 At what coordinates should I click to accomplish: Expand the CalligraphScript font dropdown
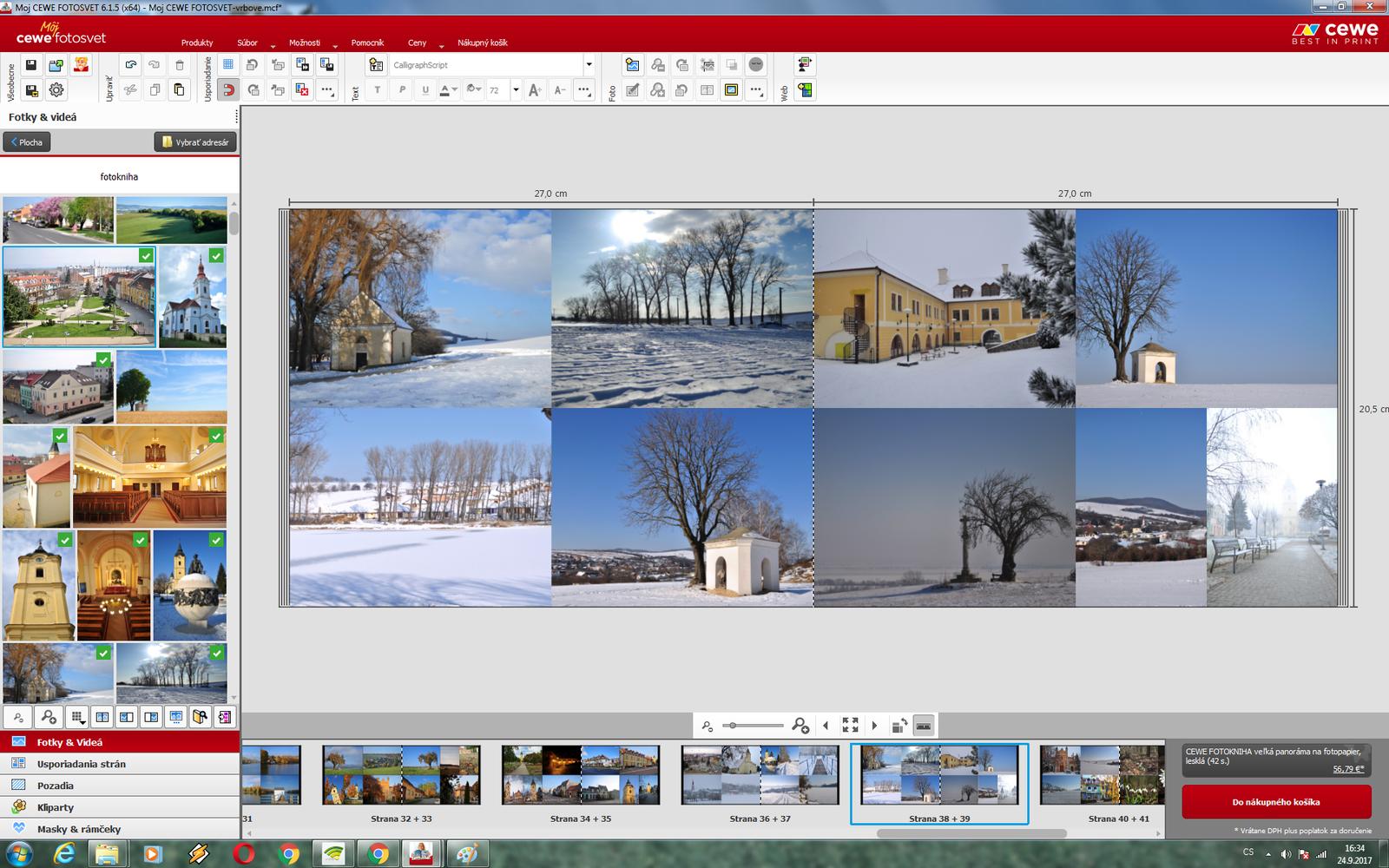[x=589, y=65]
